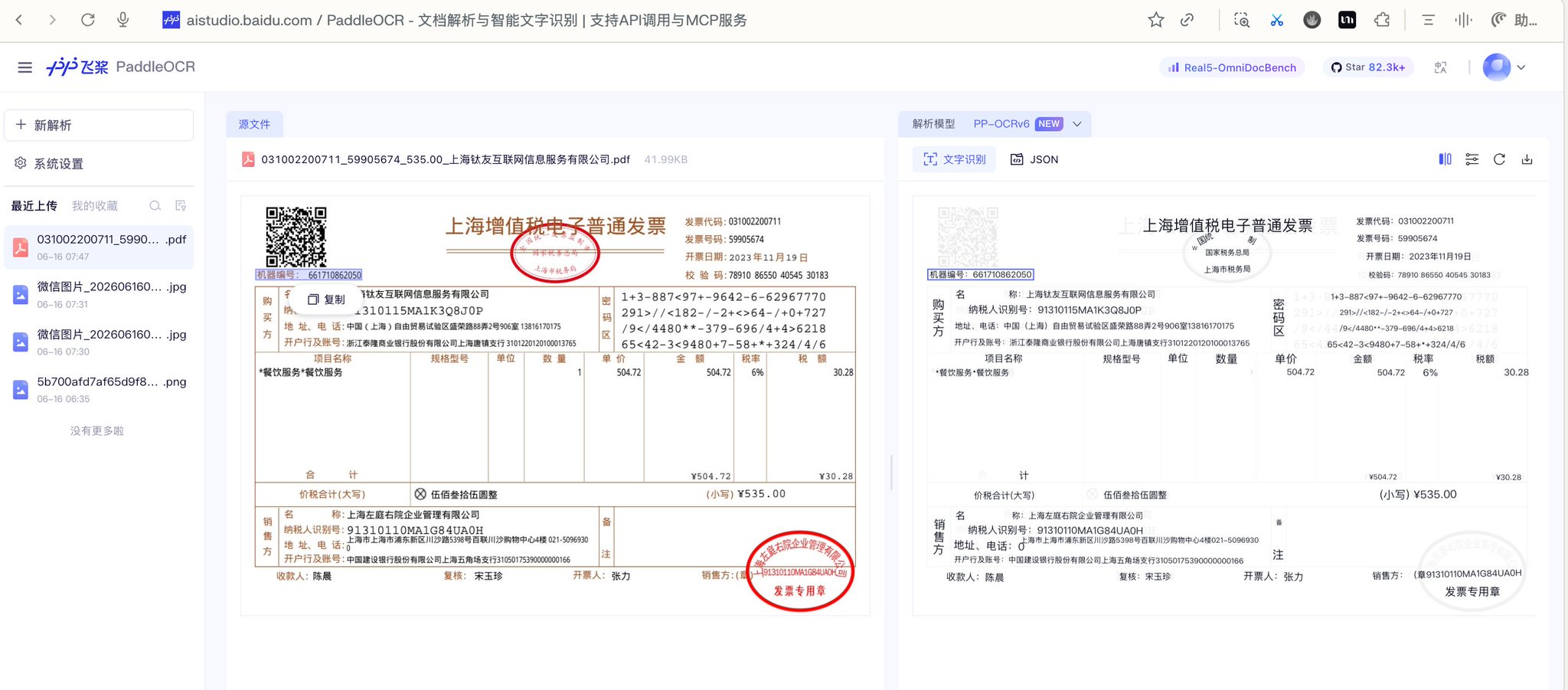
Task: Click the PaddleOCR logo
Action: click(120, 67)
